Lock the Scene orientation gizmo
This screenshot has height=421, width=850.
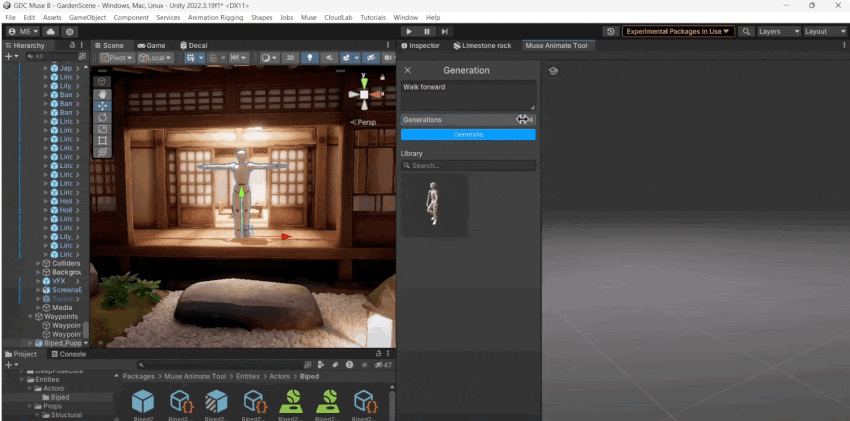[383, 77]
